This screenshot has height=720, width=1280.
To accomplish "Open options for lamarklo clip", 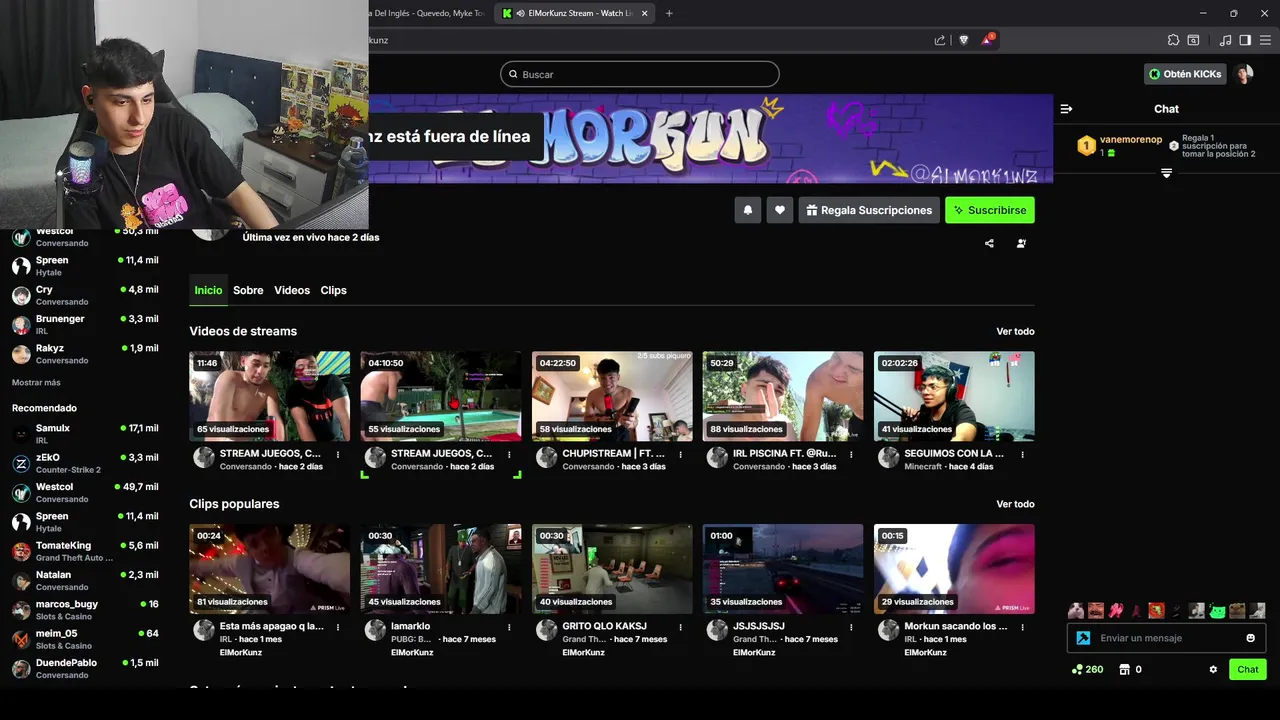I will point(509,627).
